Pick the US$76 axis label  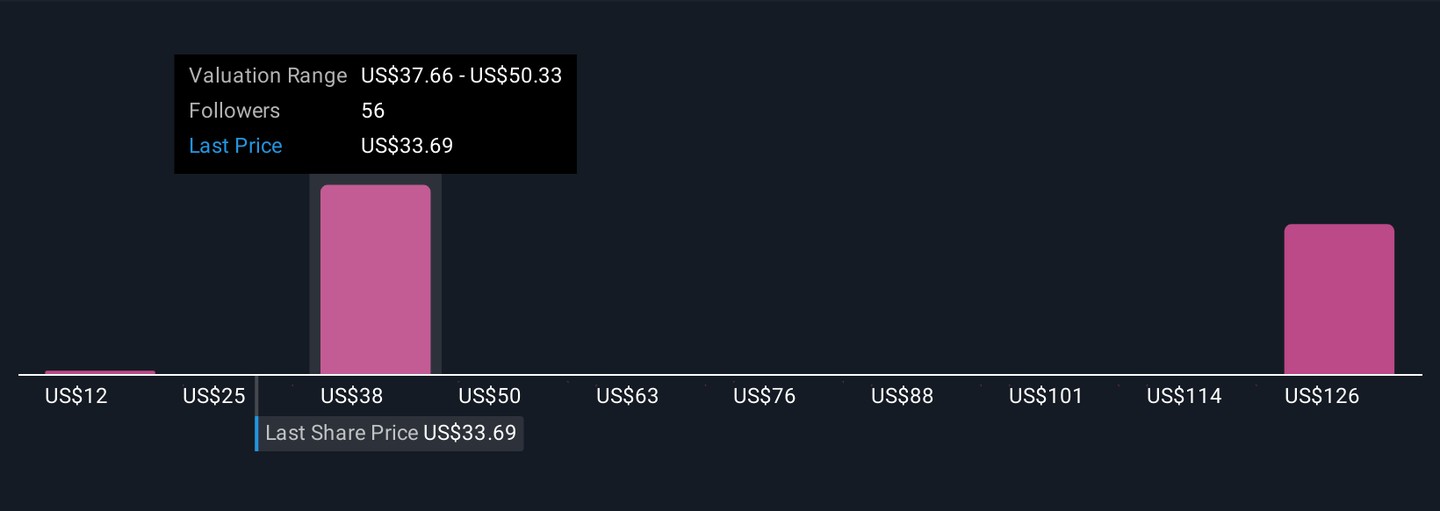[764, 396]
